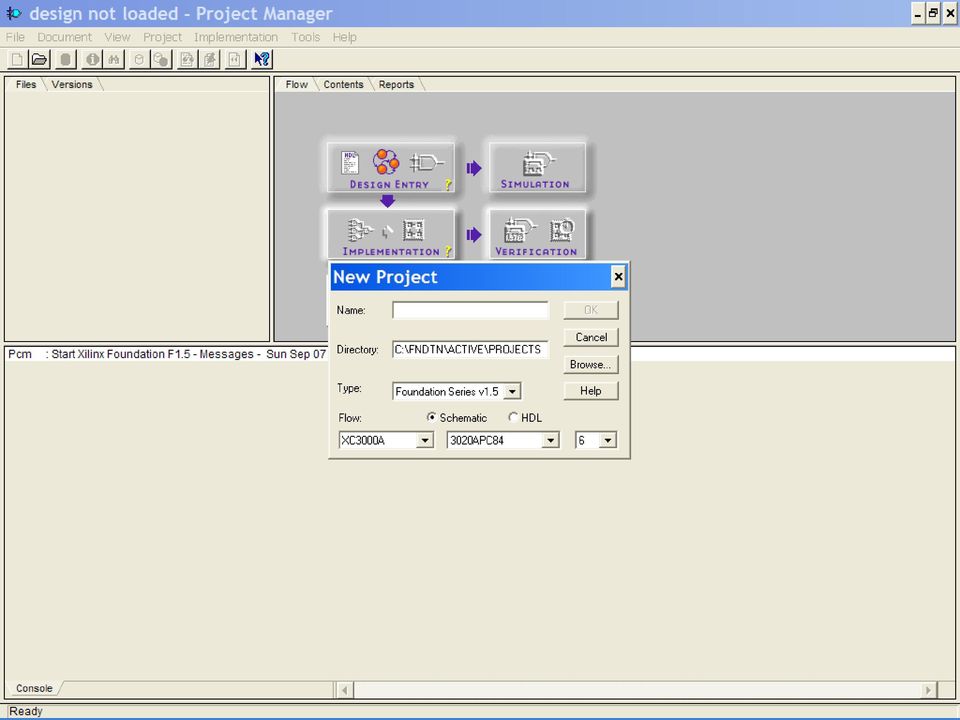
Task: Click the Implementation logic-tree icon
Action: (360, 230)
